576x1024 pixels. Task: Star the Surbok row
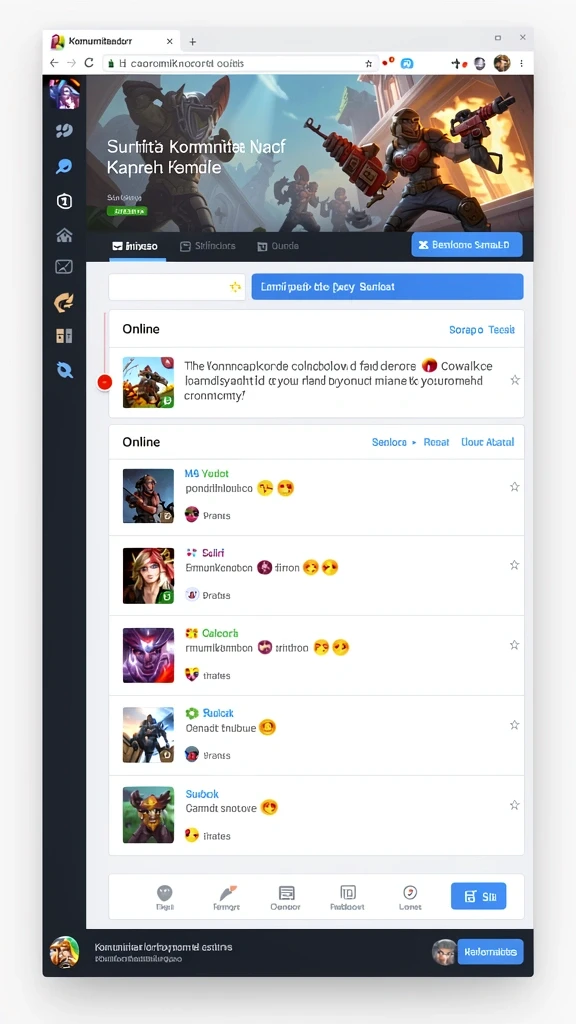[515, 805]
